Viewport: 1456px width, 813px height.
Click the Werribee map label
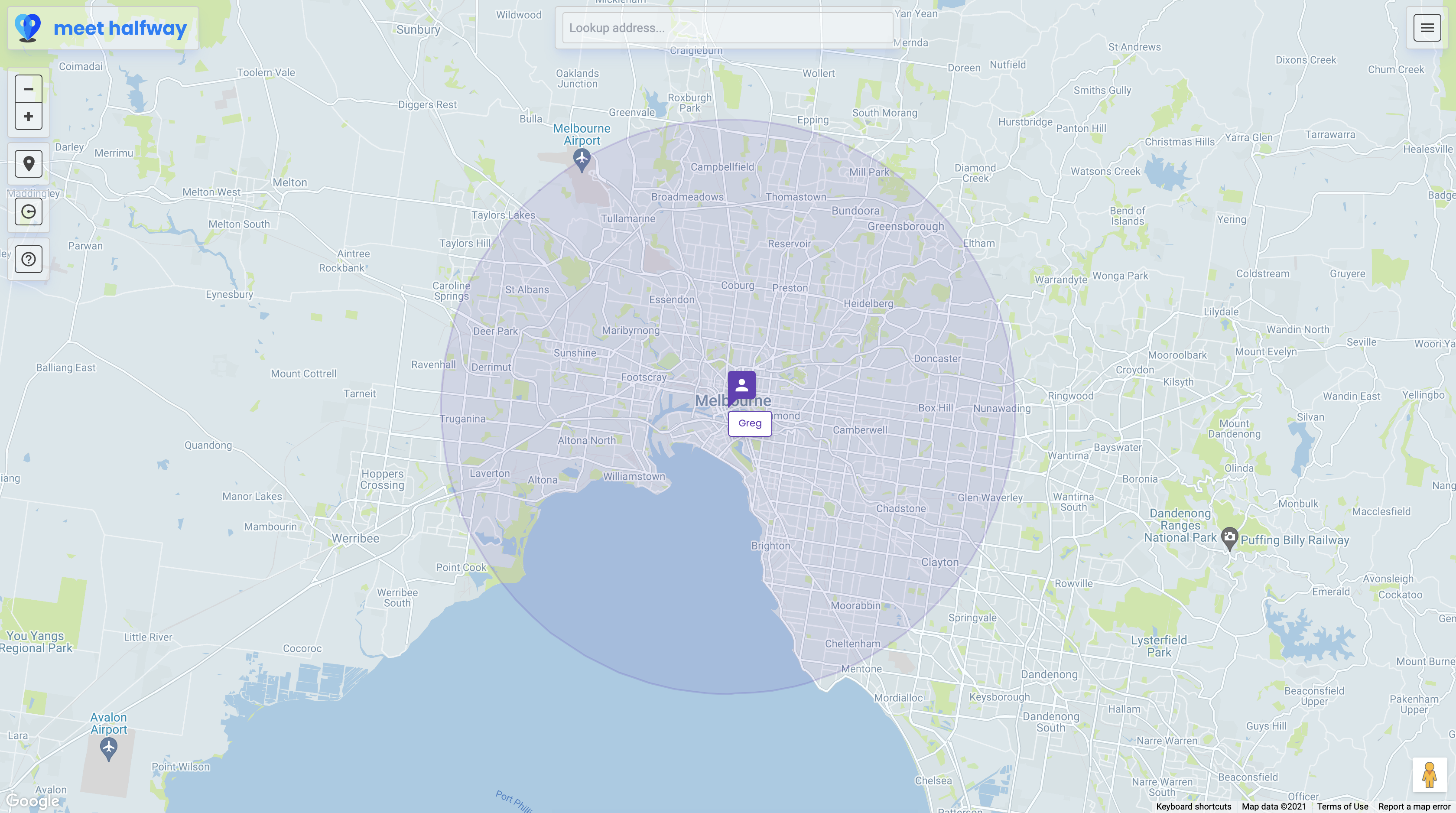(355, 538)
